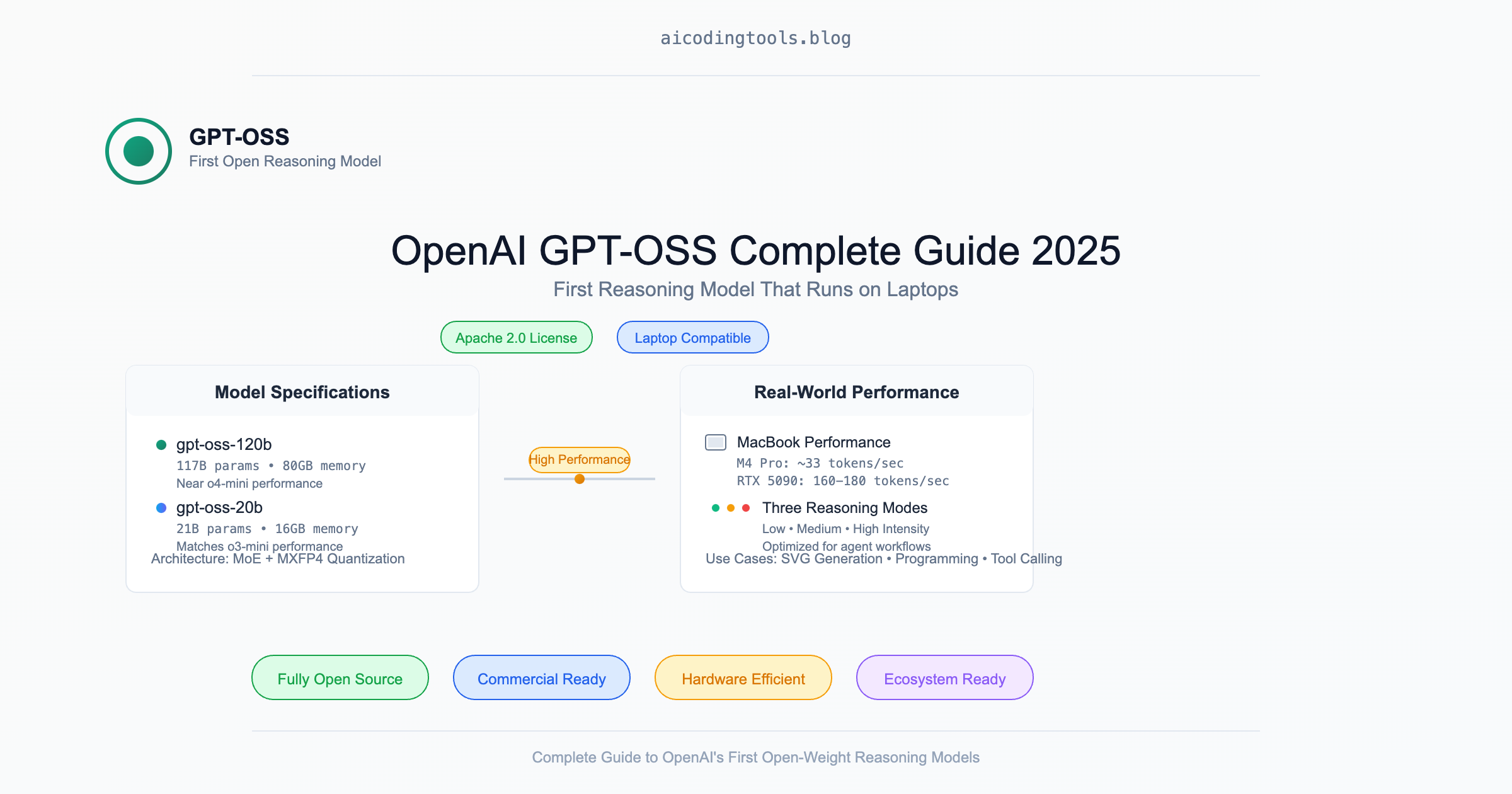Screen dimensions: 1512x794
Task: Click the First Open Reasoning Model tagline
Action: (x=285, y=161)
